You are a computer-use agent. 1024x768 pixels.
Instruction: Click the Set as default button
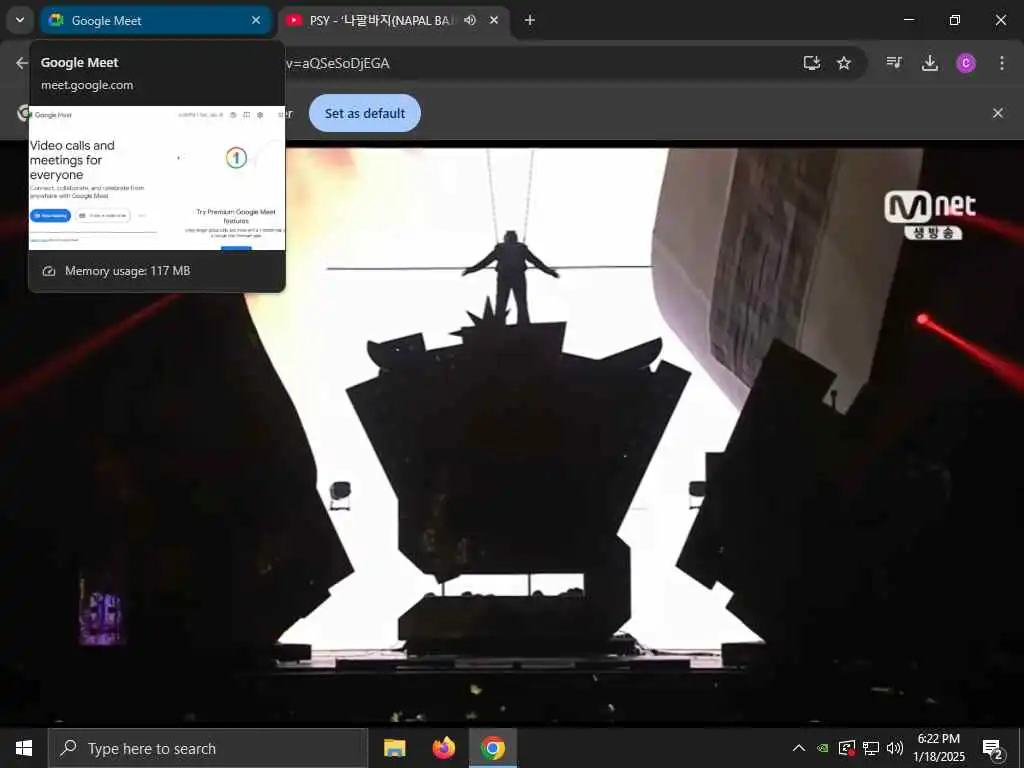coord(365,113)
